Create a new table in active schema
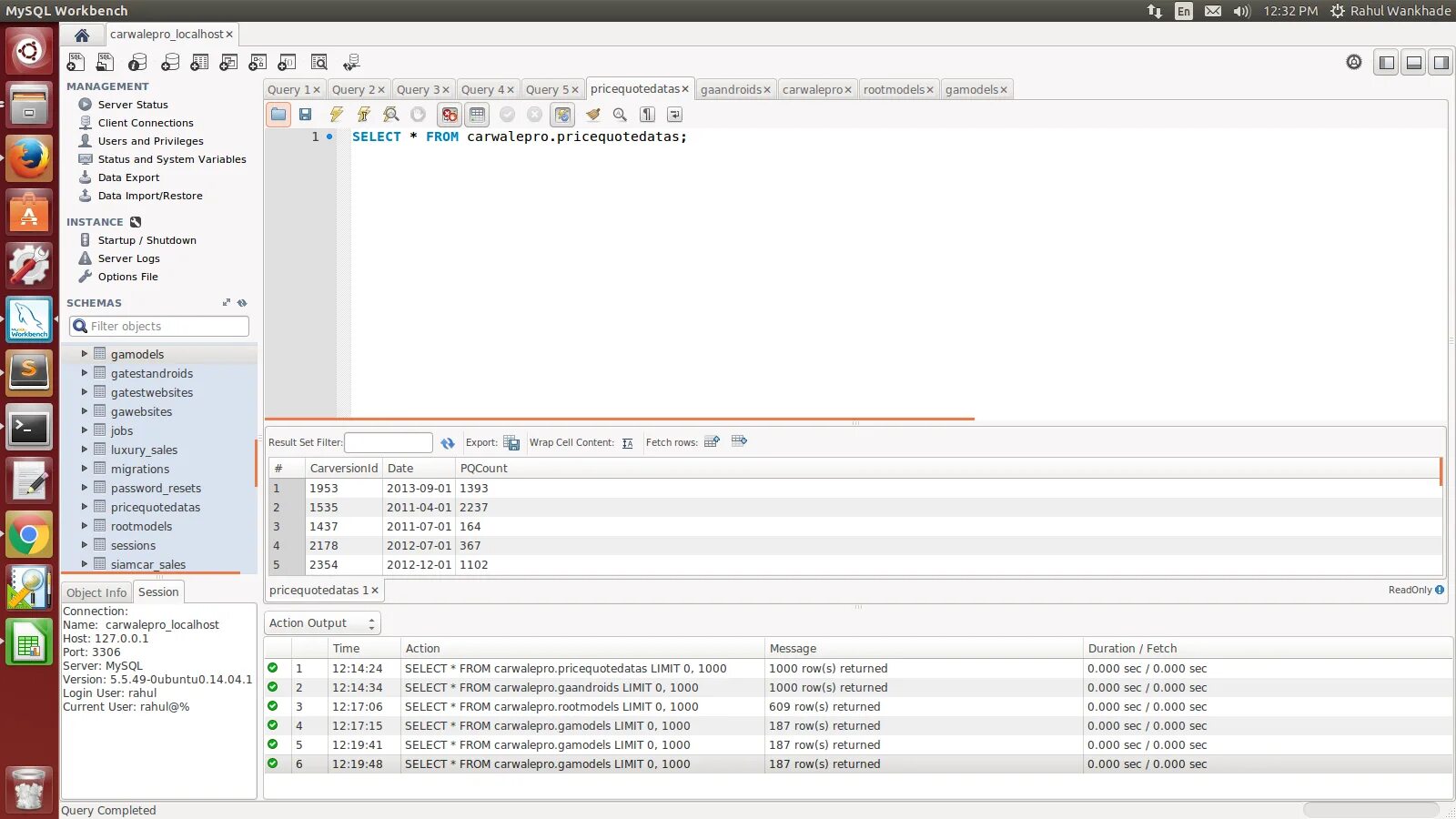Screen dimensions: 1456x819 [199, 62]
